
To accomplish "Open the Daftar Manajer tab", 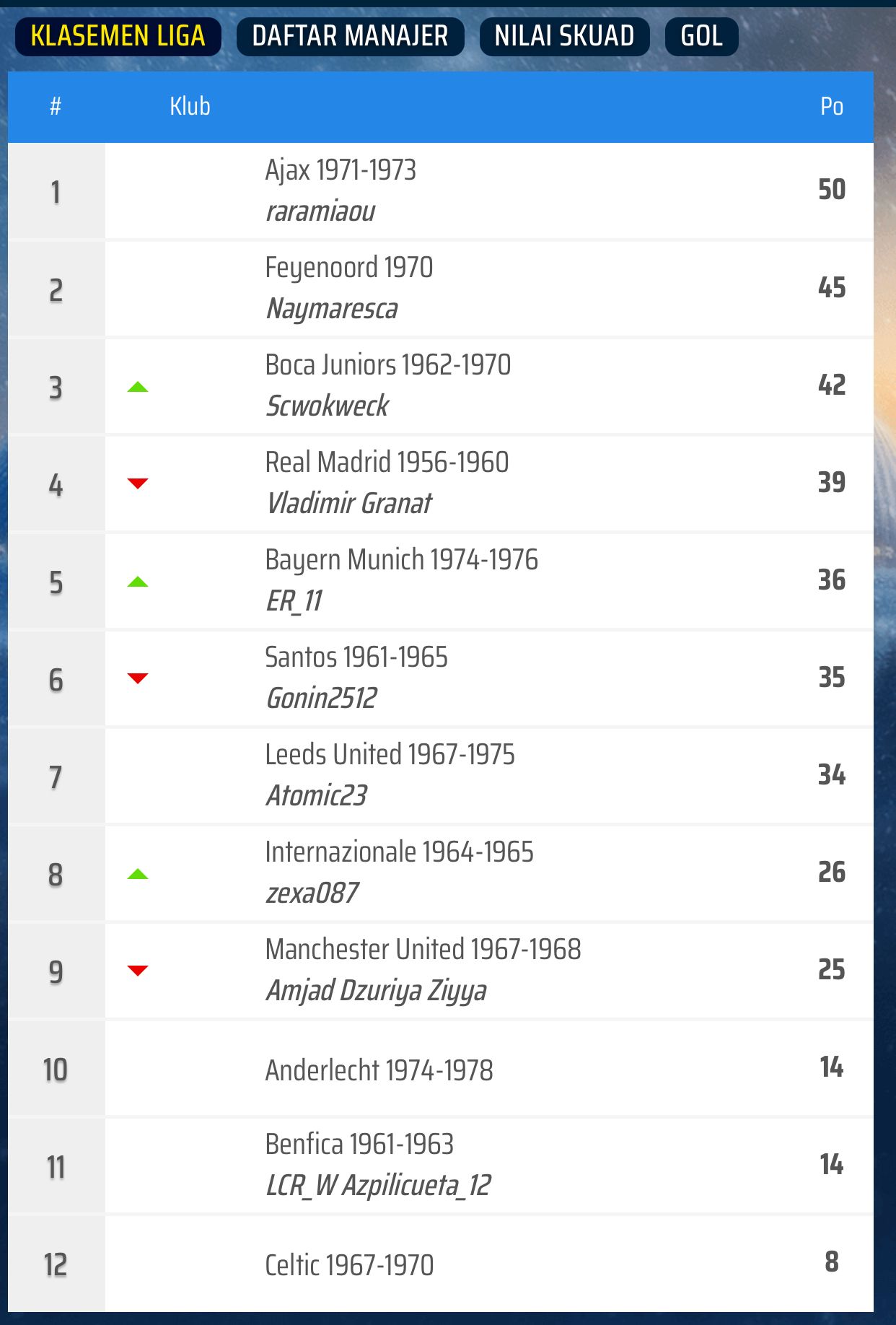I will tap(350, 36).
